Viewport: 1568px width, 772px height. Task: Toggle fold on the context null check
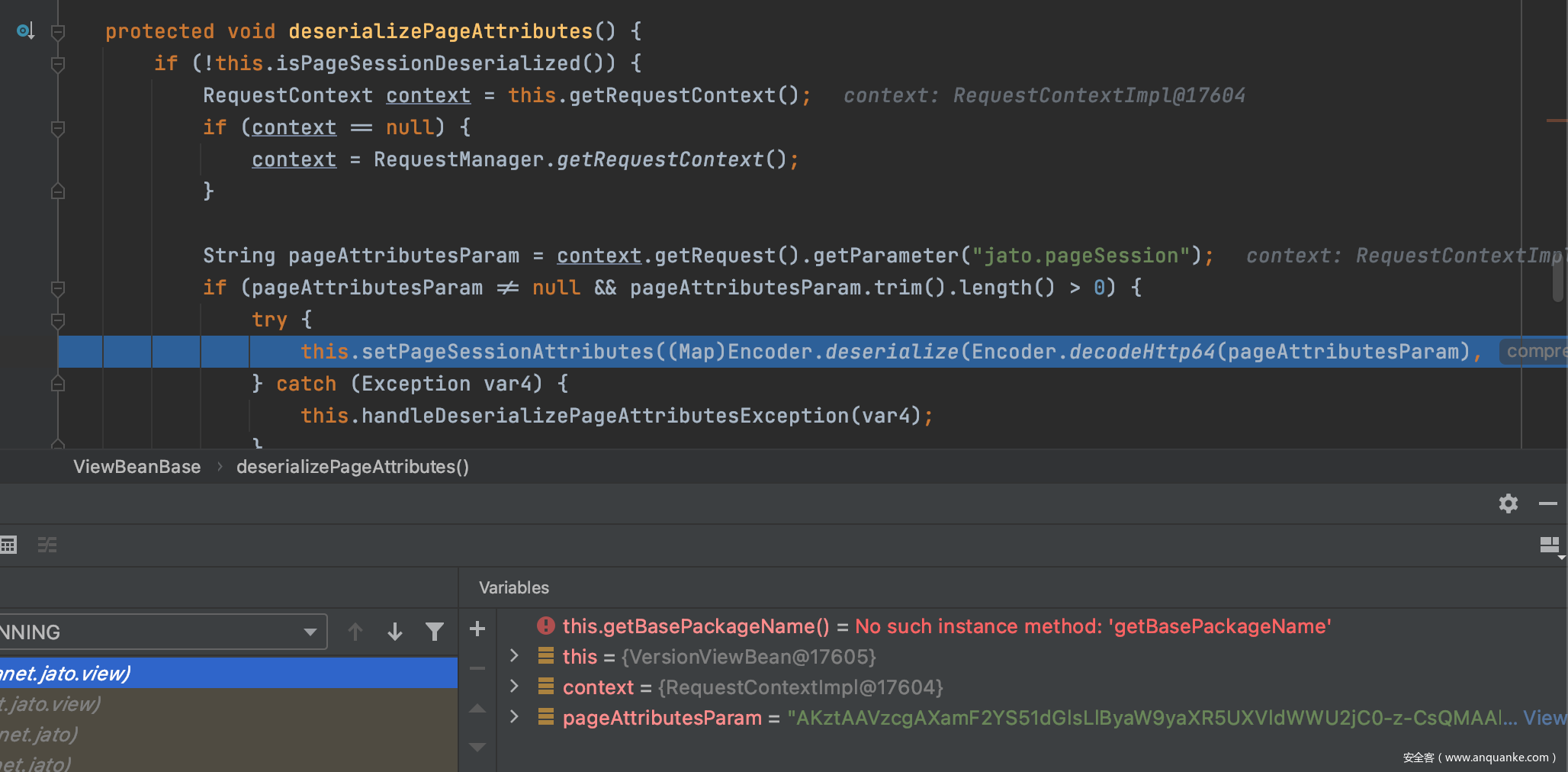point(58,127)
